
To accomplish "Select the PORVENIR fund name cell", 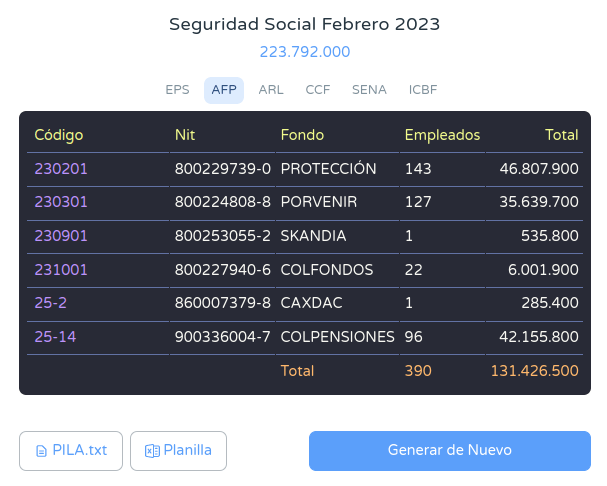I will pos(319,203).
